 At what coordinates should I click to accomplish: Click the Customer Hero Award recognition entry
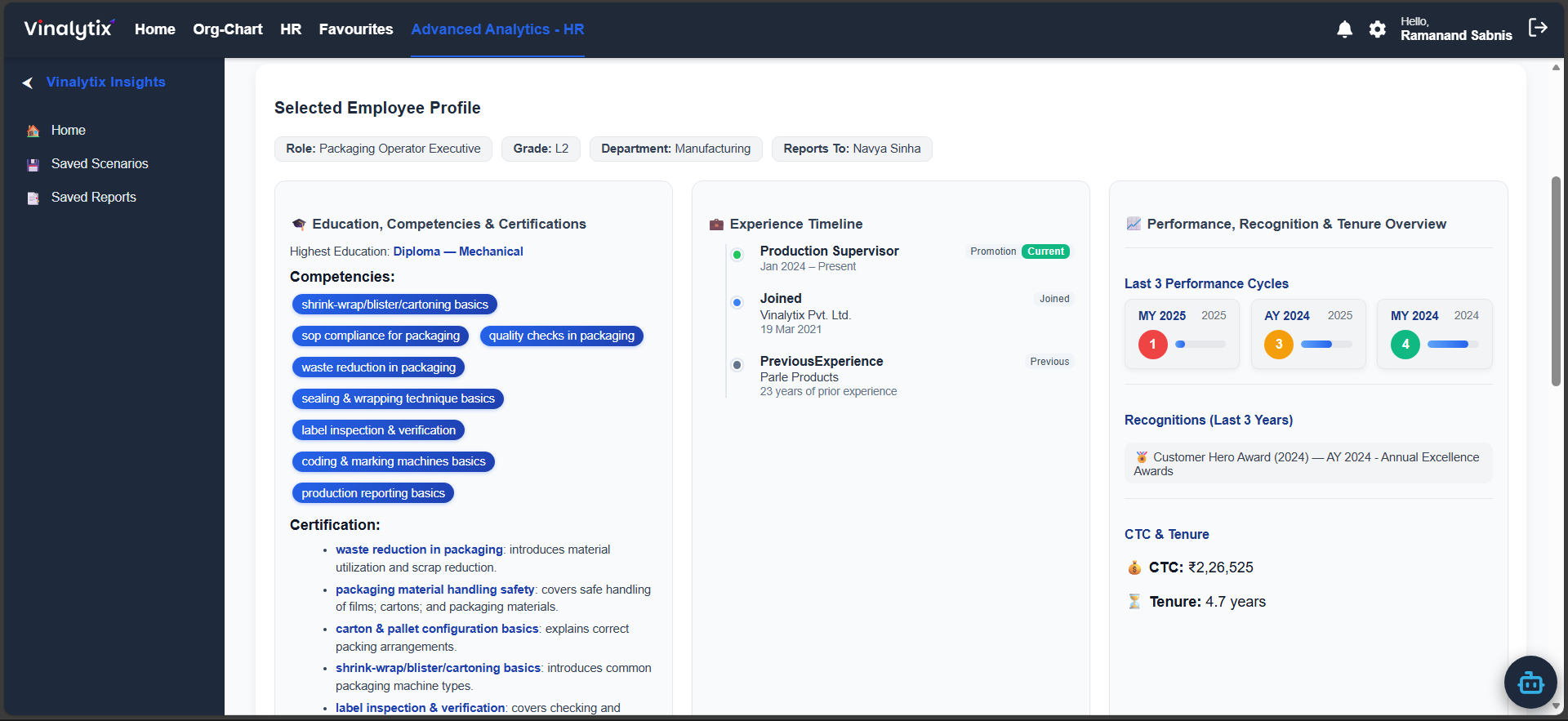pyautogui.click(x=1308, y=464)
